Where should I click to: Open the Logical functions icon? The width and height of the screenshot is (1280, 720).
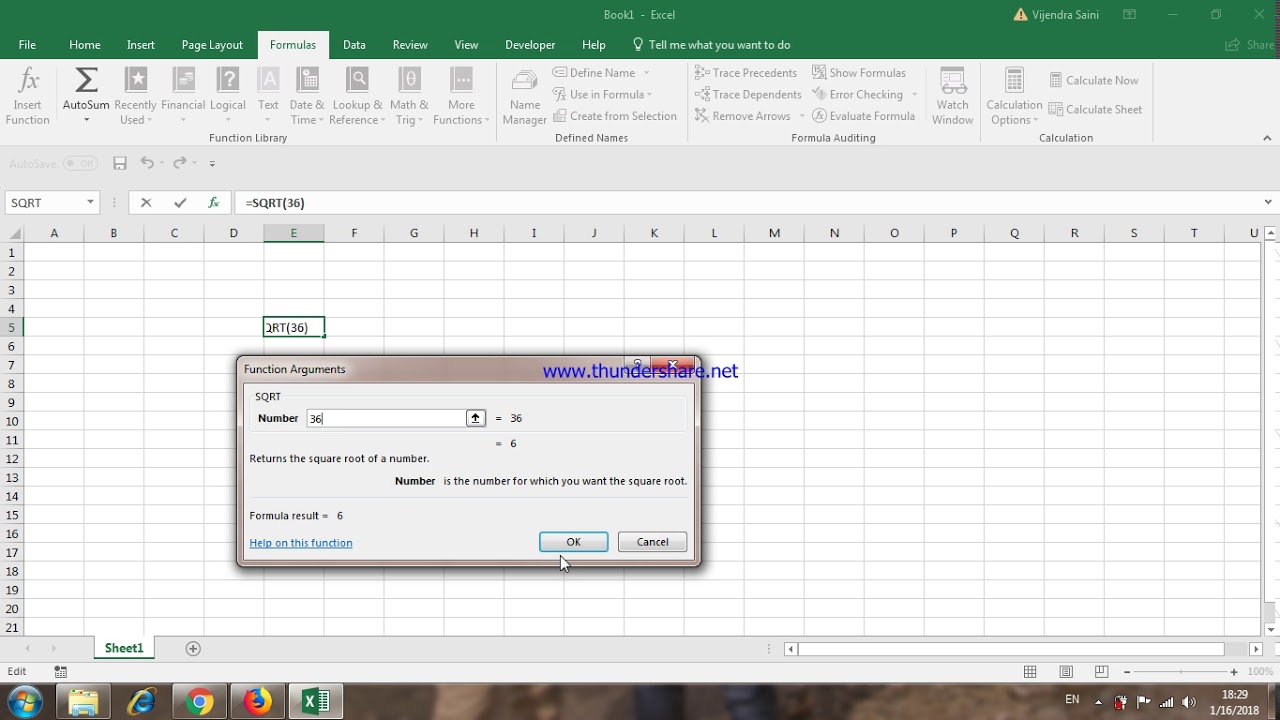(x=228, y=80)
